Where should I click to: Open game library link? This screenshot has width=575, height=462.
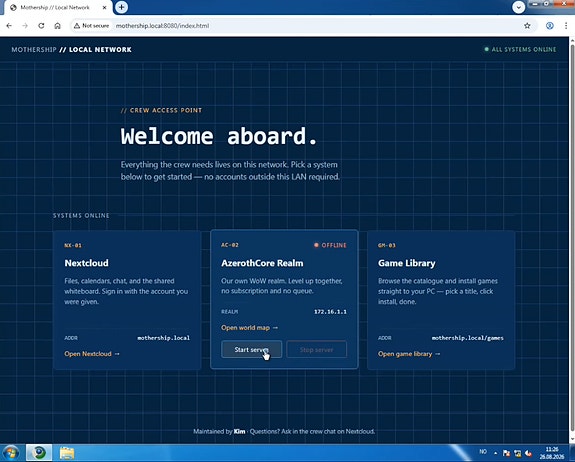[409, 354]
